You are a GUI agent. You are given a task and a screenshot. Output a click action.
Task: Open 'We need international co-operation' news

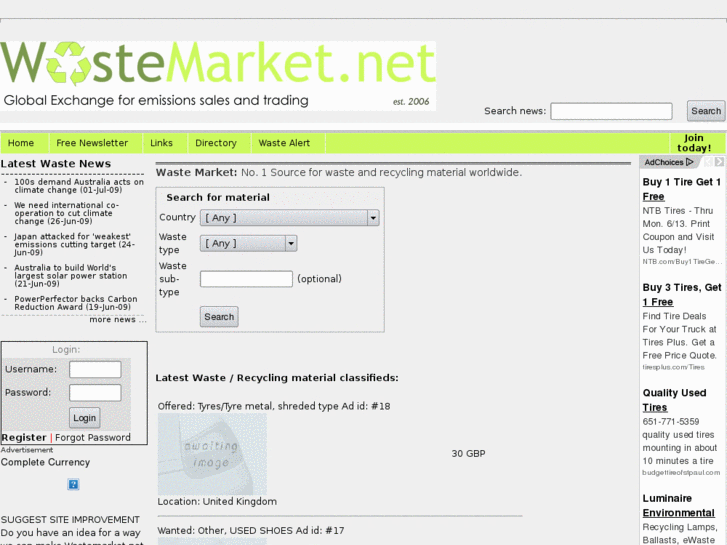pos(66,213)
